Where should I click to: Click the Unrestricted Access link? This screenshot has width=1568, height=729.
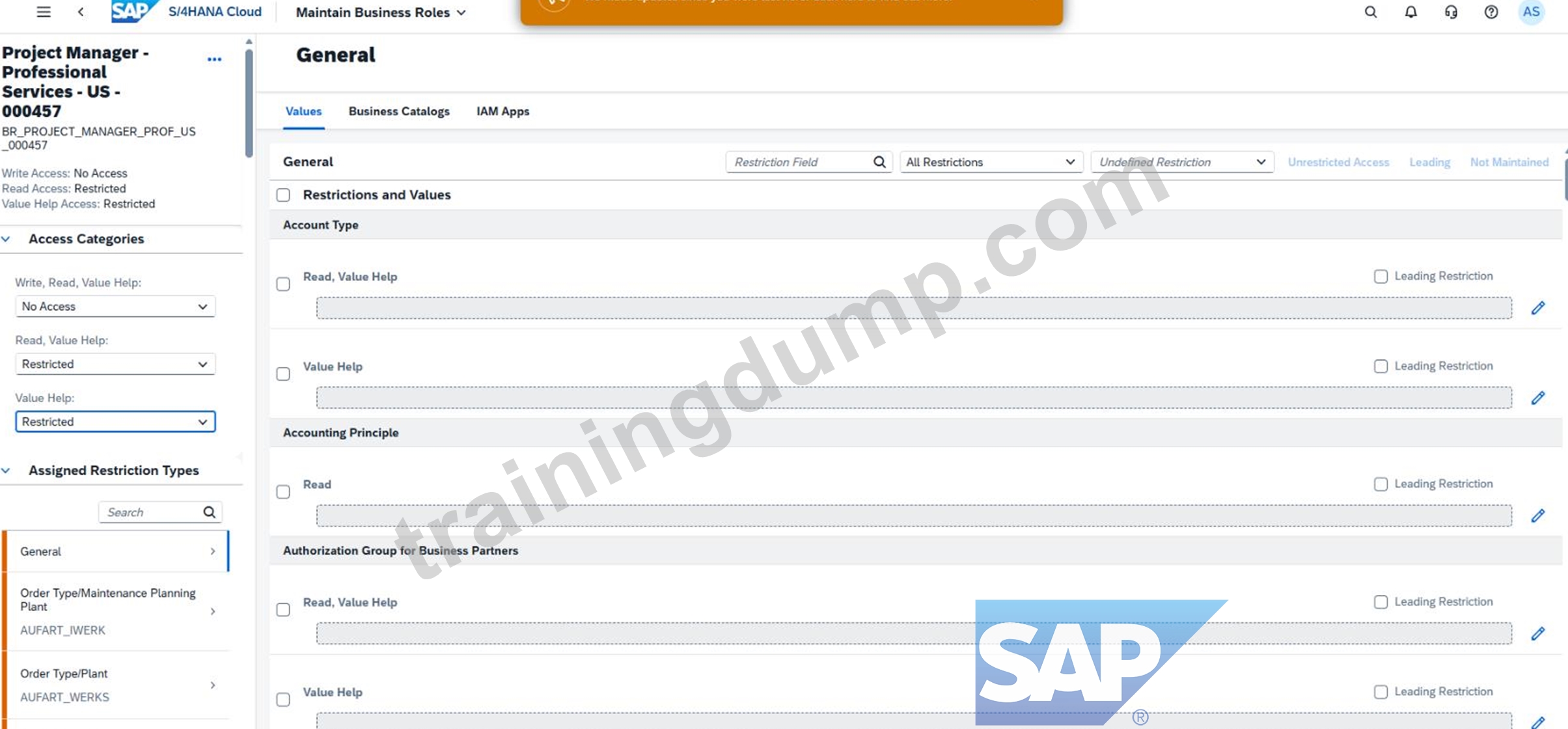click(x=1338, y=162)
